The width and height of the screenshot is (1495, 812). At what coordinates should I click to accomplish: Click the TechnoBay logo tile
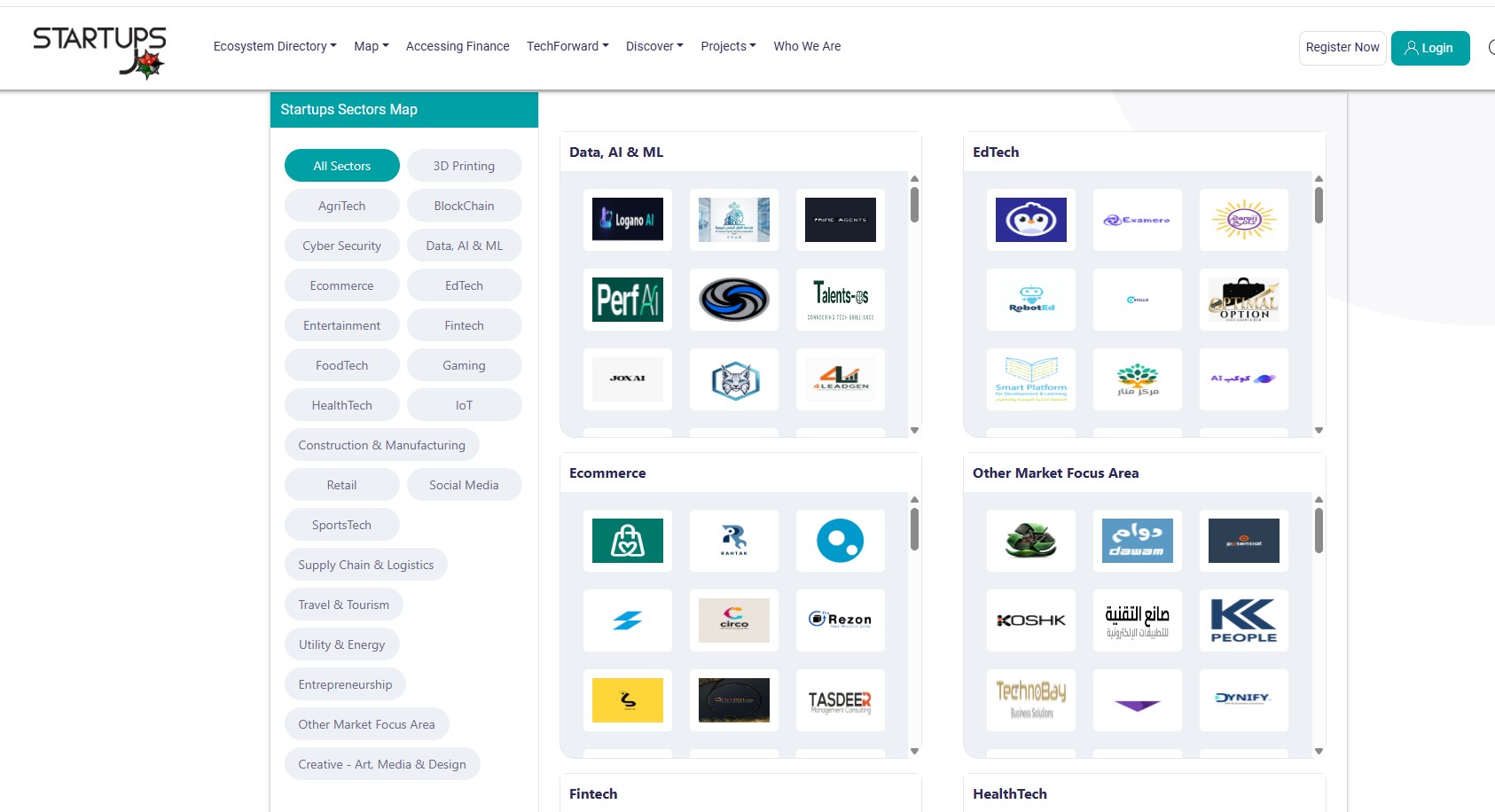click(1031, 700)
